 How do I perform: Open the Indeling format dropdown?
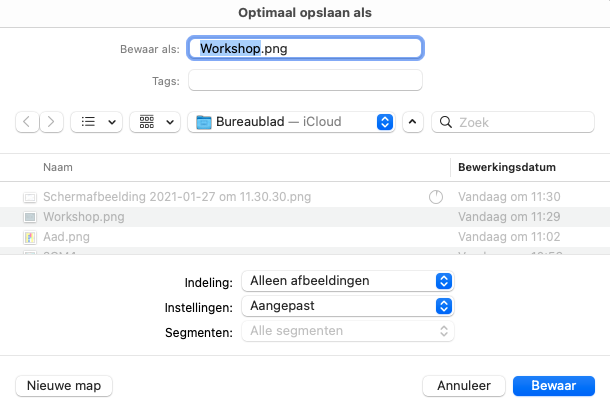[348, 281]
